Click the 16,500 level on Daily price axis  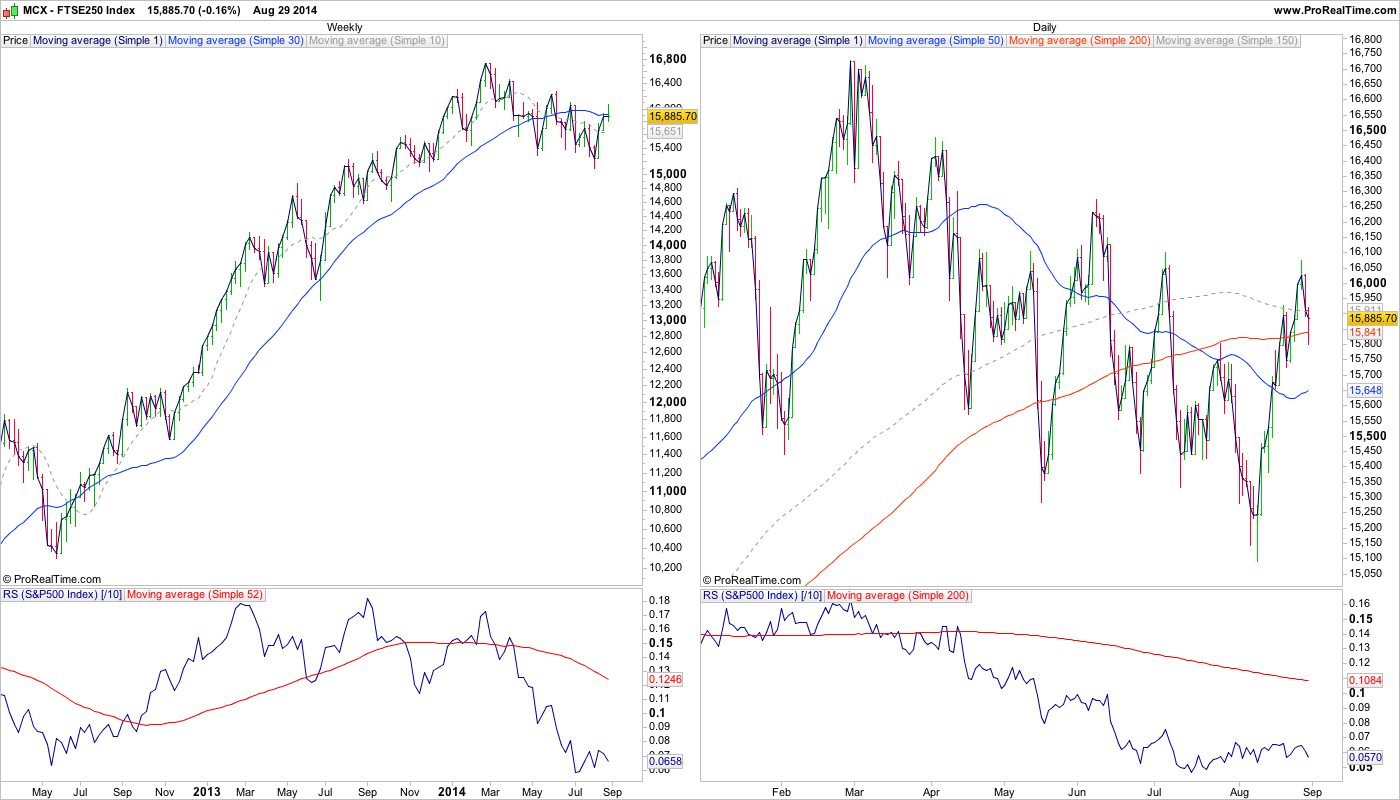[x=1366, y=130]
